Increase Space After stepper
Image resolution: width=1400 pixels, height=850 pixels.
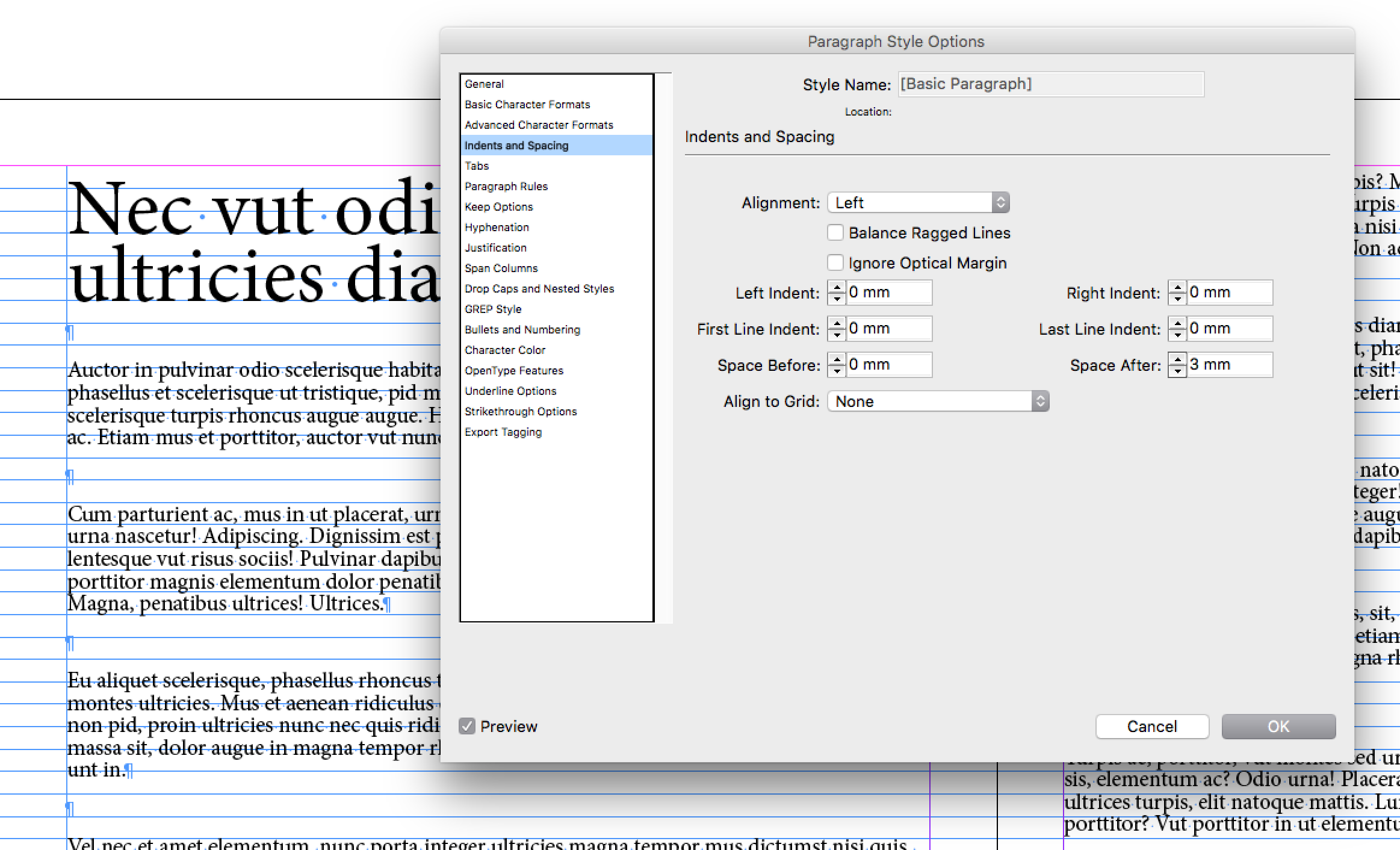coord(1177,359)
